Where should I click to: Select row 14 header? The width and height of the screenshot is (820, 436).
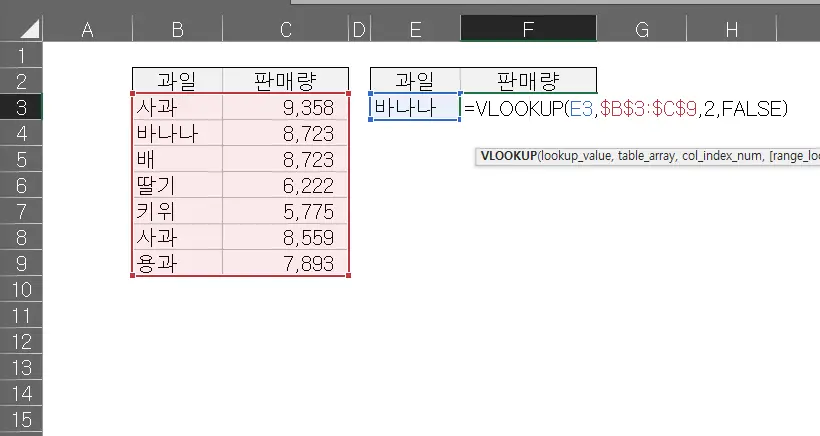click(21, 394)
